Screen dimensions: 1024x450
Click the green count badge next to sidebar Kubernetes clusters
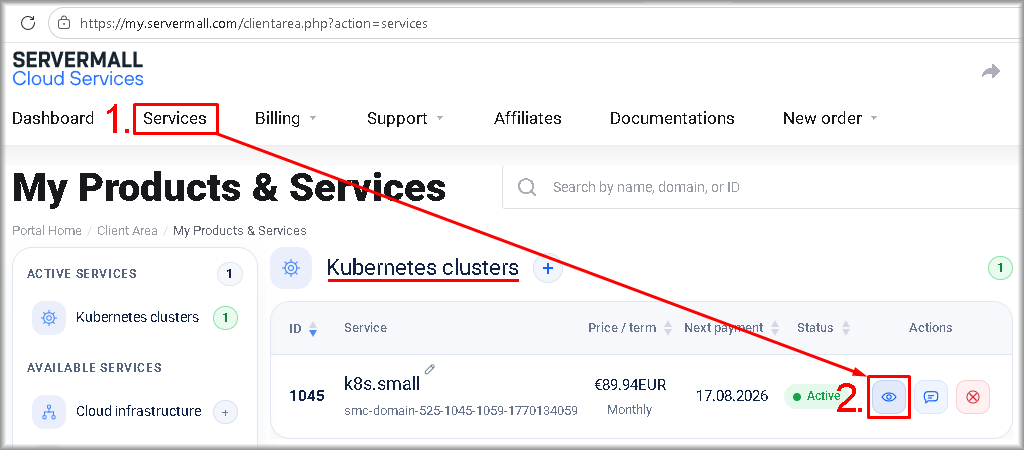coord(225,318)
